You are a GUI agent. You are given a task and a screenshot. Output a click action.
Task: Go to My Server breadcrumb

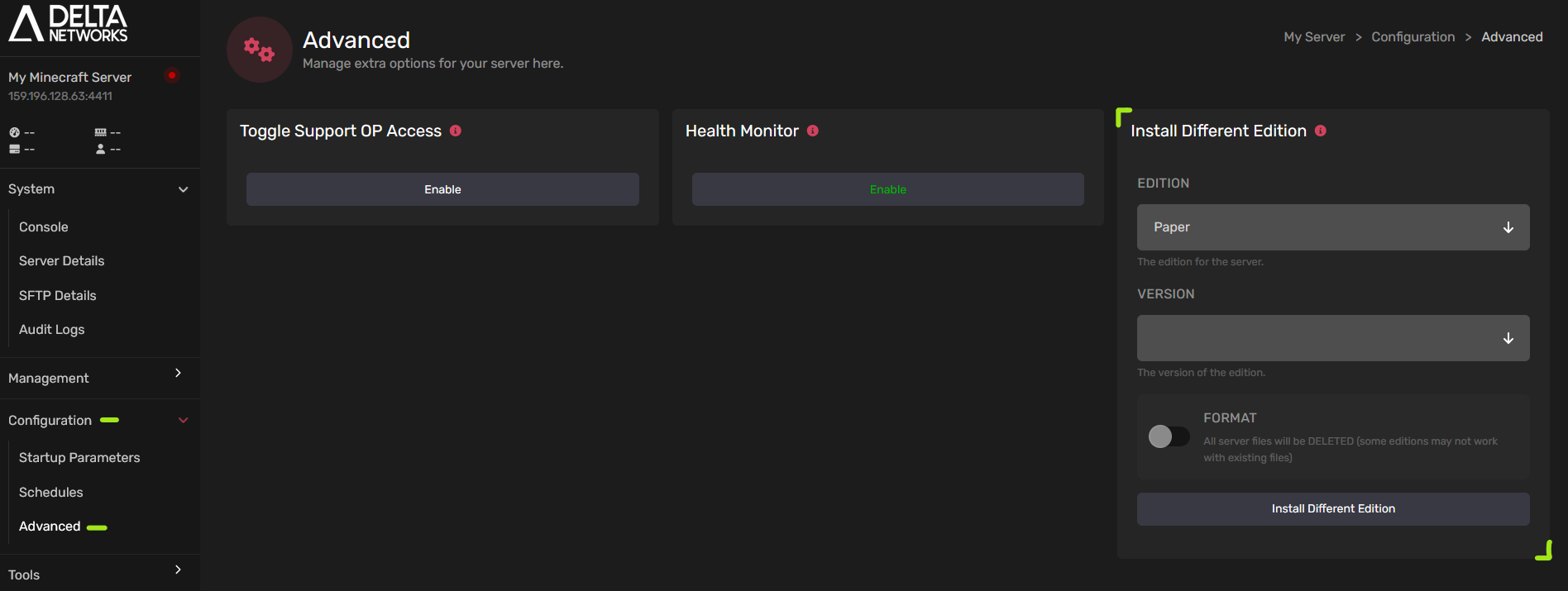coord(1314,37)
